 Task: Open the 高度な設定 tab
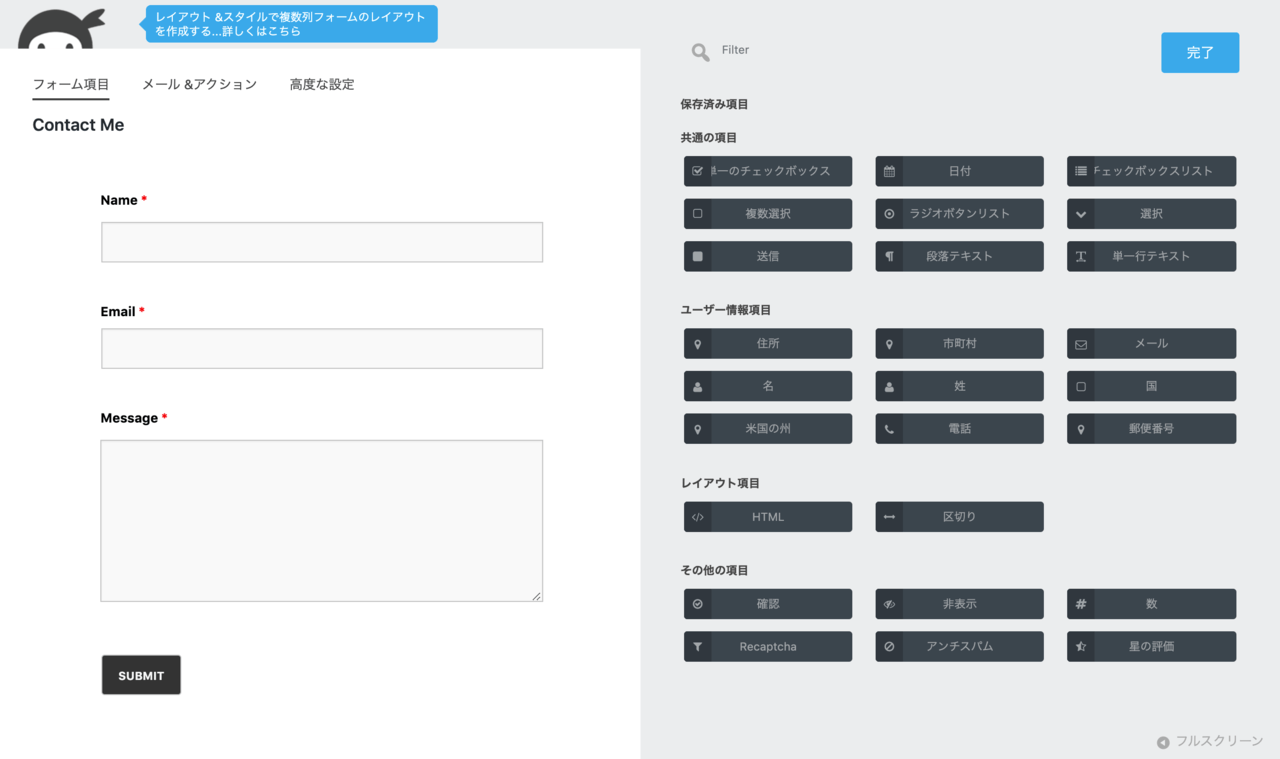tap(322, 85)
